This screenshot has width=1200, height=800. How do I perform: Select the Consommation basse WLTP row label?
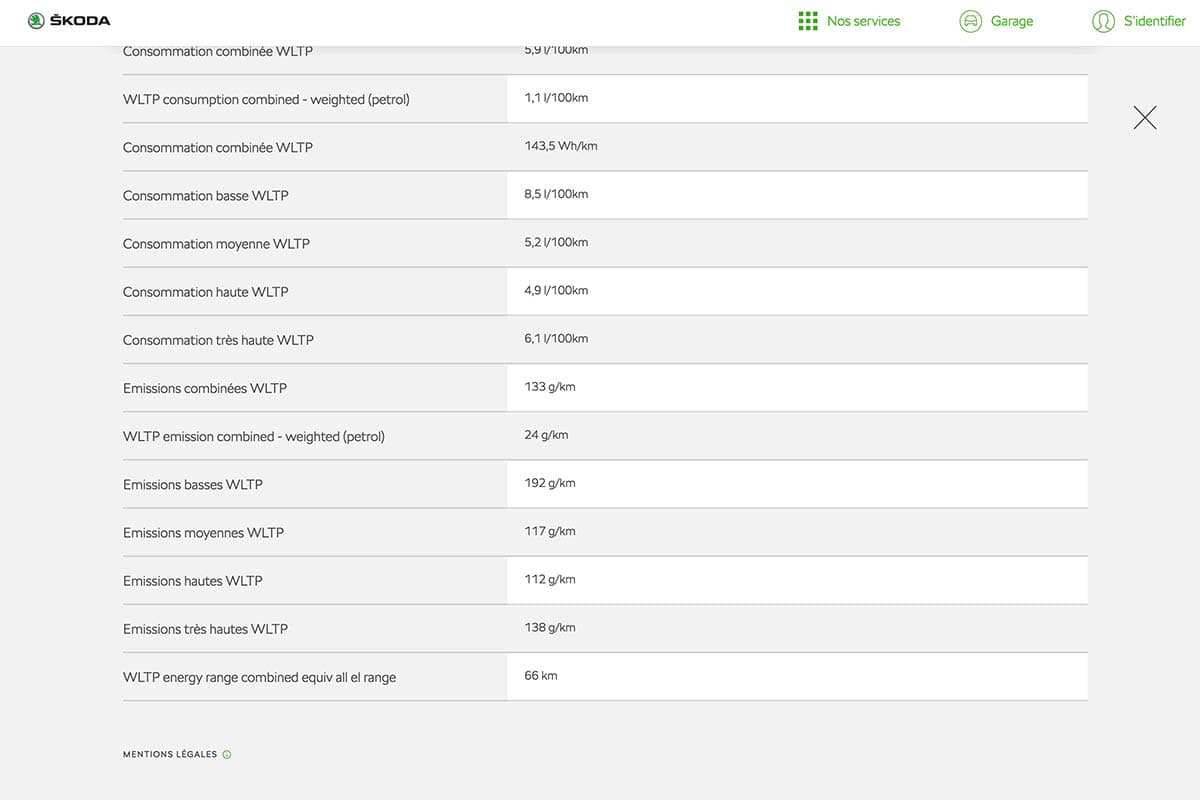coord(205,196)
